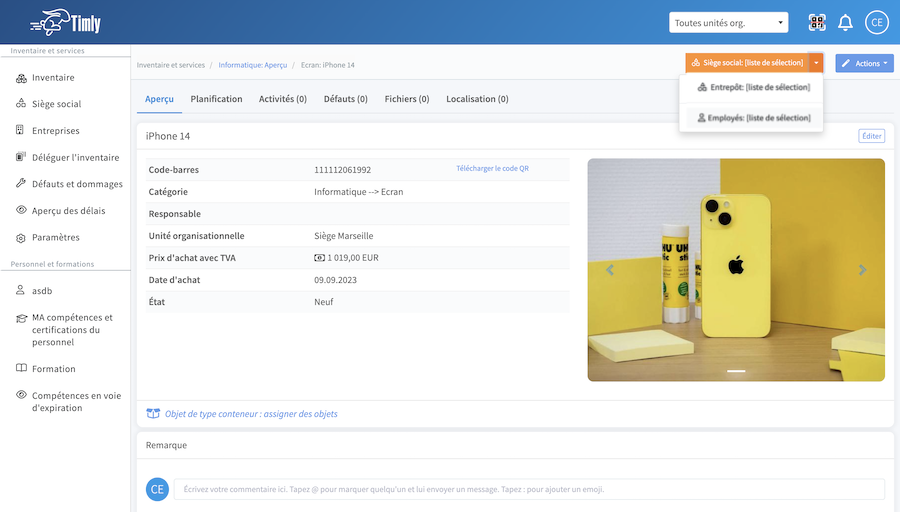Open the Activités (0) tab
900x512 pixels.
pos(282,99)
